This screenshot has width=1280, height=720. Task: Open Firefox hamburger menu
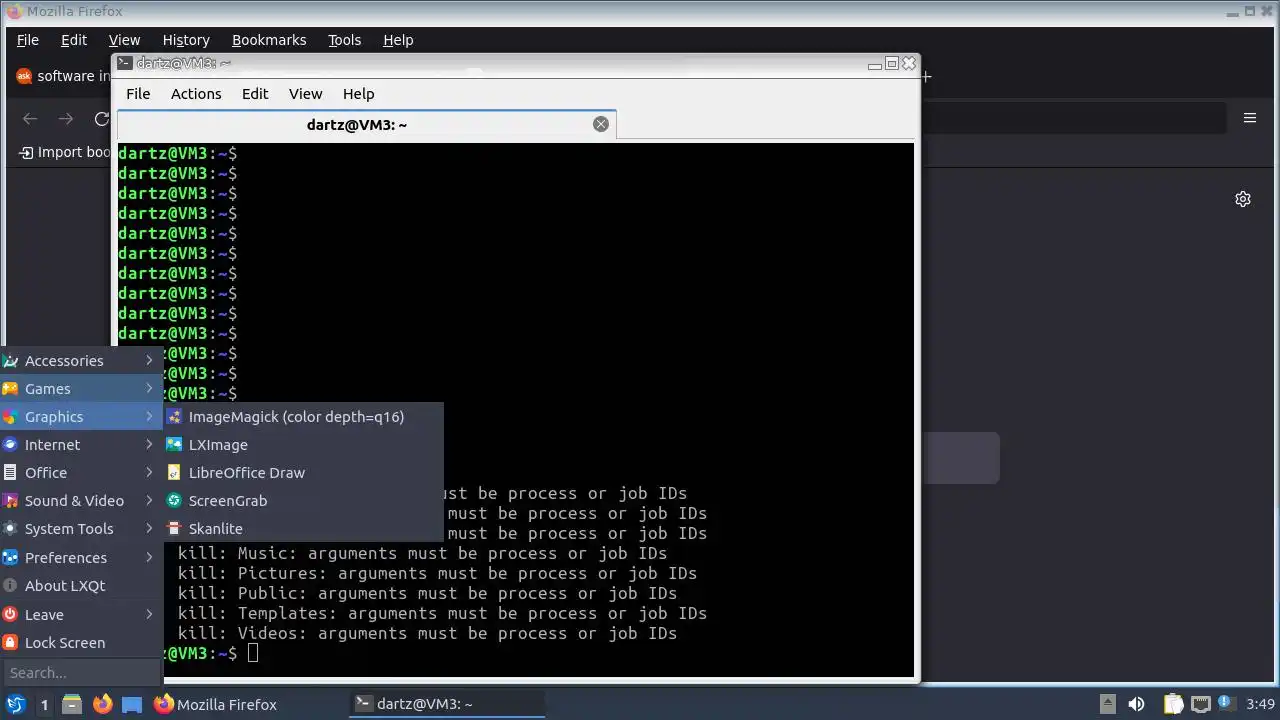point(1250,118)
